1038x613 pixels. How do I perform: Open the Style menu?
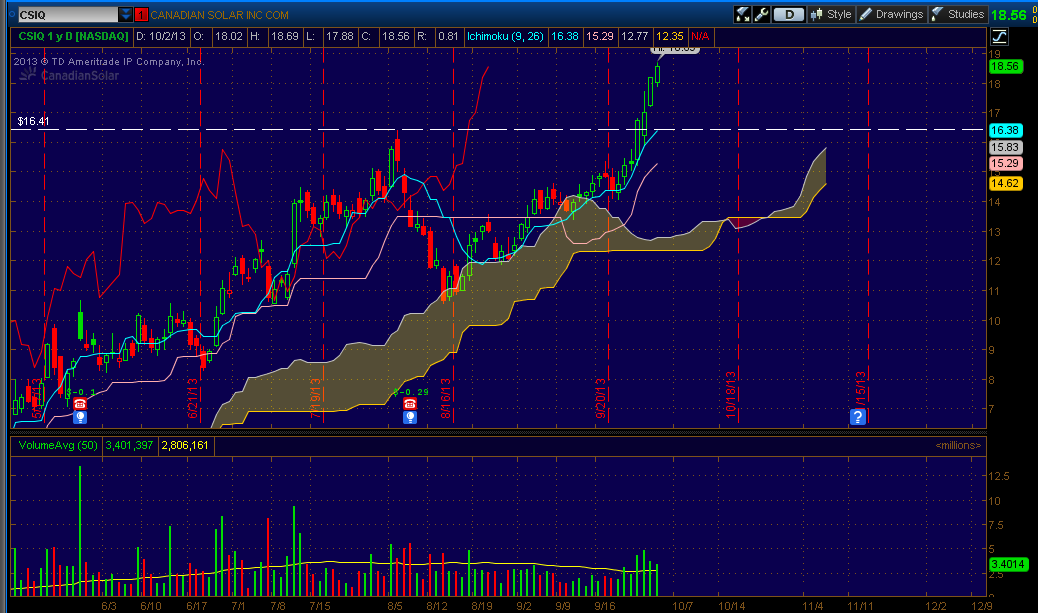tap(831, 14)
